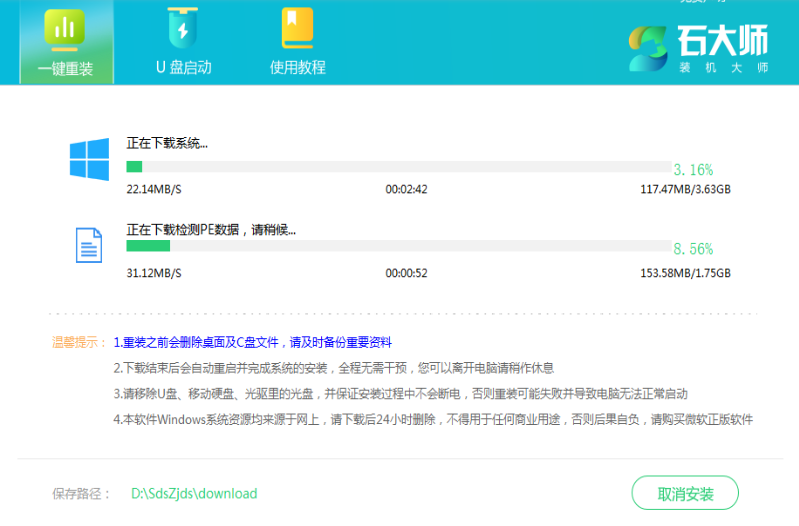Click the USB drive icon above U盘启动
The height and width of the screenshot is (526, 799).
[183, 29]
